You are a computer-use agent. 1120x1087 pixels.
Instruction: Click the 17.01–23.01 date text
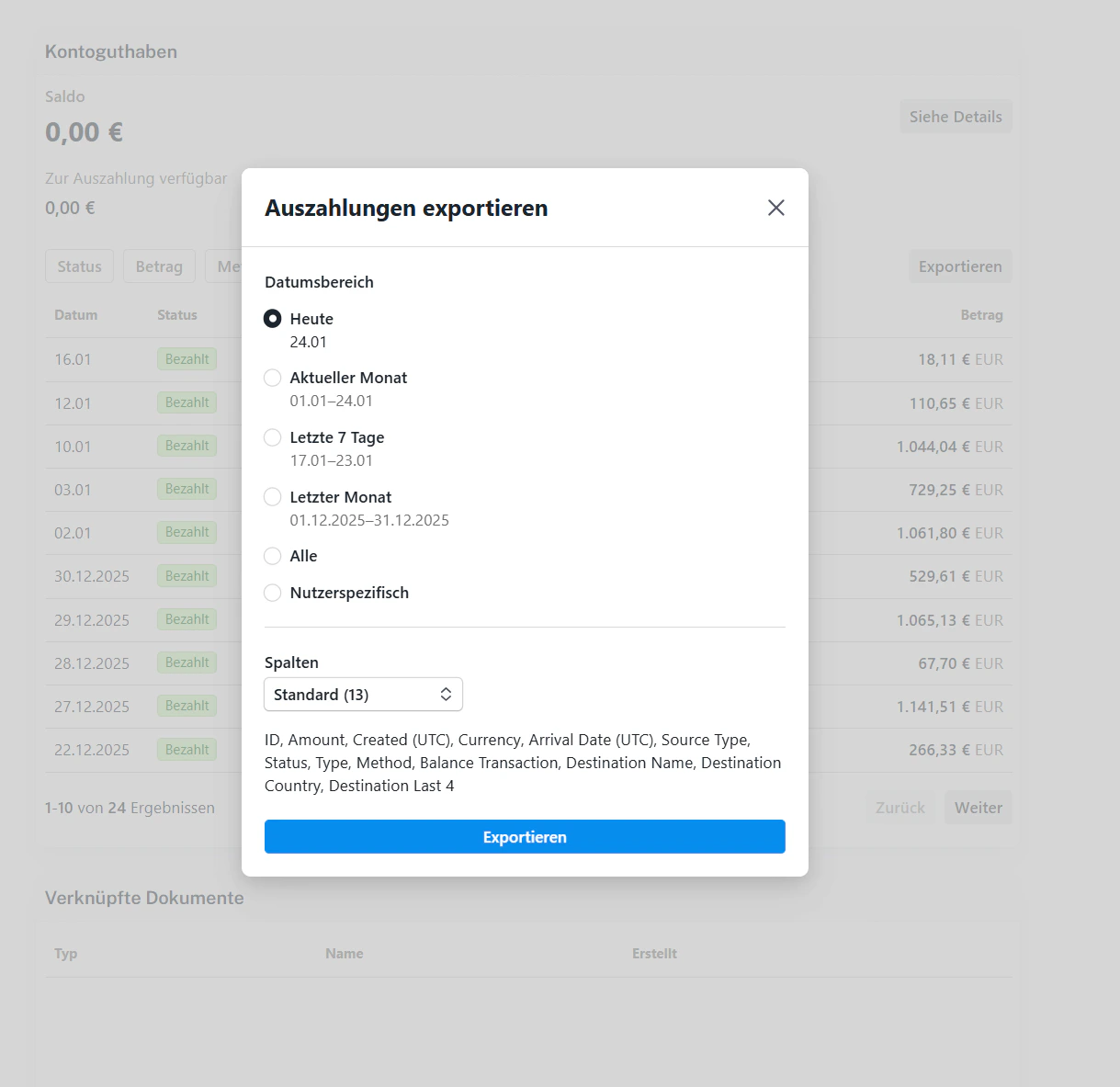(x=332, y=460)
